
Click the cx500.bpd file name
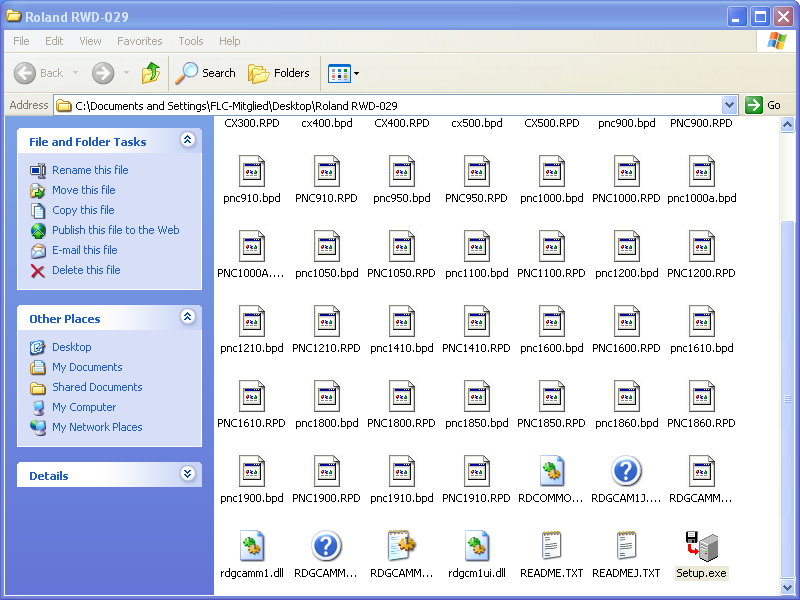point(477,123)
